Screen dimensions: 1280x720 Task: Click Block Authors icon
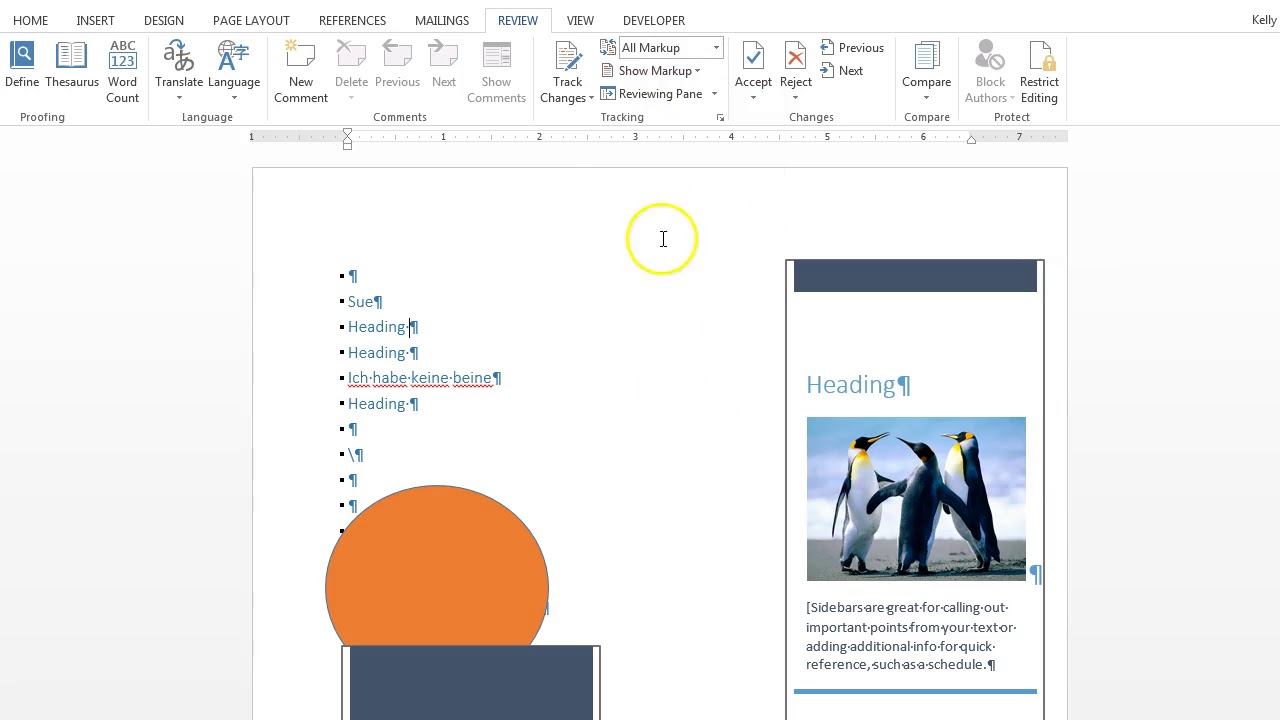click(x=990, y=56)
